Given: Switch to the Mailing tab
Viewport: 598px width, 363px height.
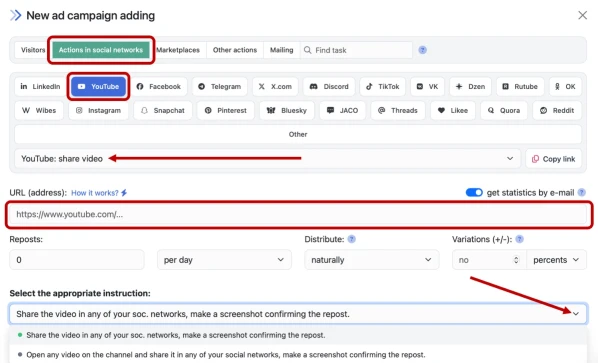Looking at the screenshot, I should 281,50.
